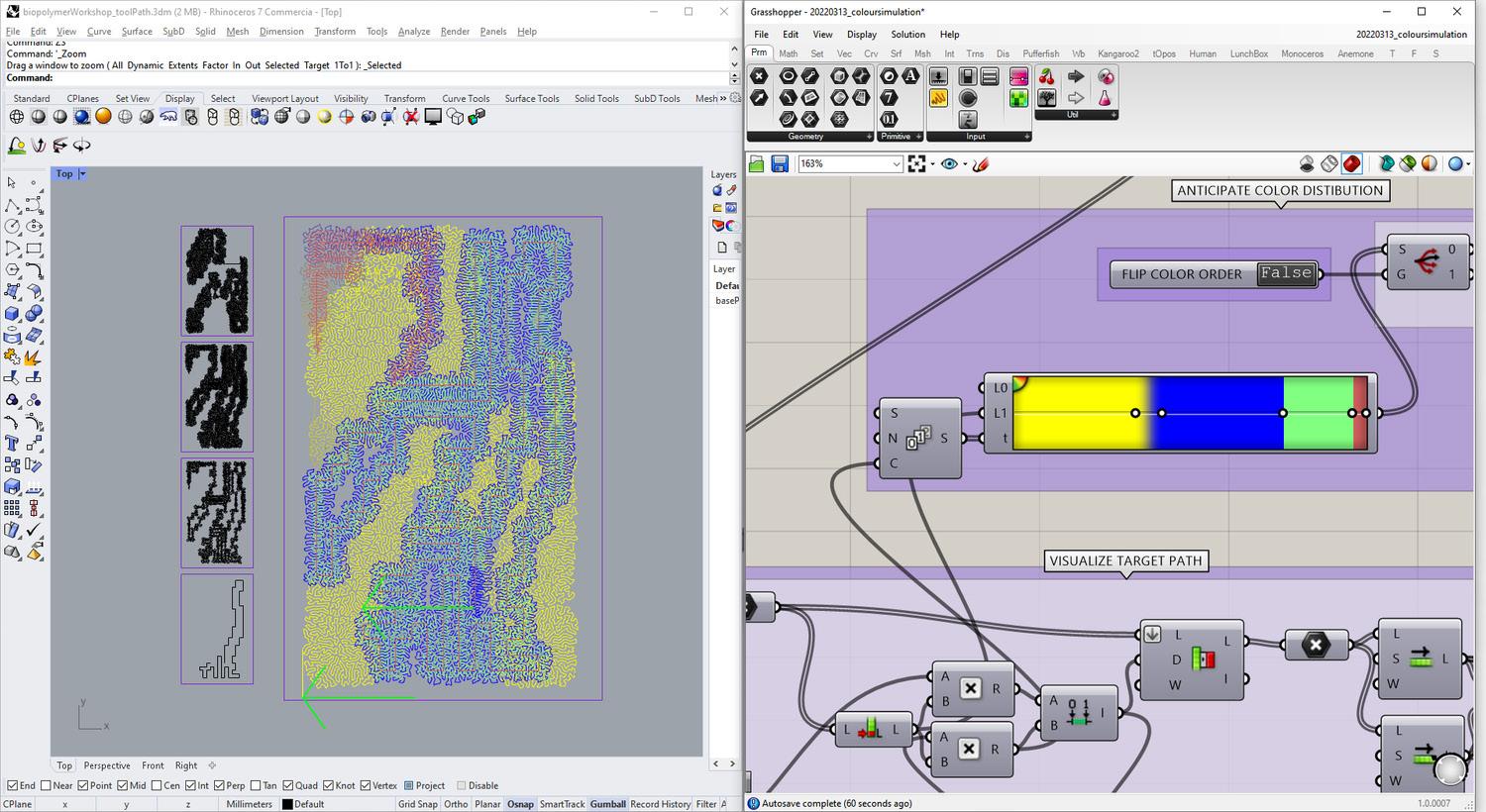Open the 163% zoom level dropdown

(x=896, y=164)
